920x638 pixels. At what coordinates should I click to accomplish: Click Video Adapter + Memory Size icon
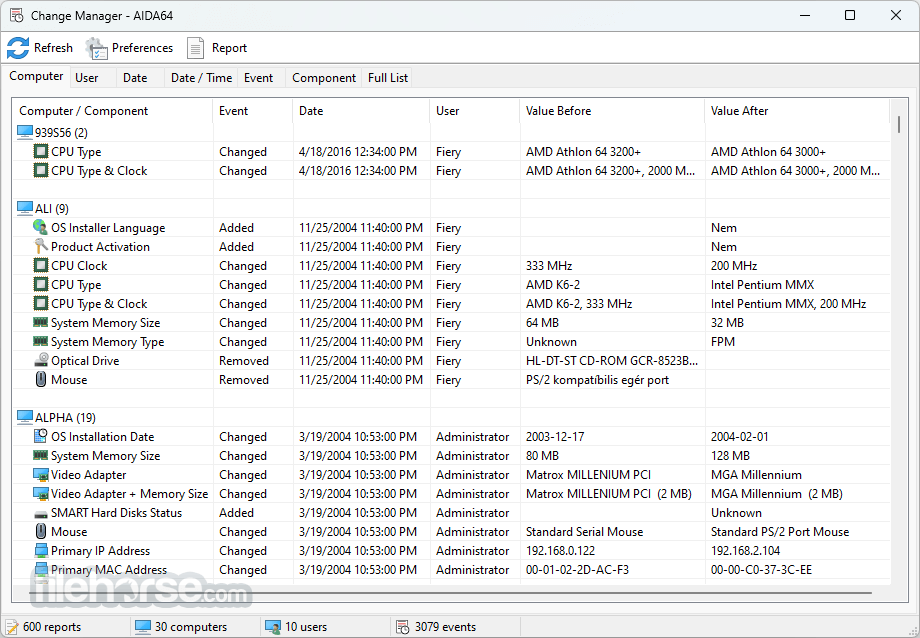40,494
